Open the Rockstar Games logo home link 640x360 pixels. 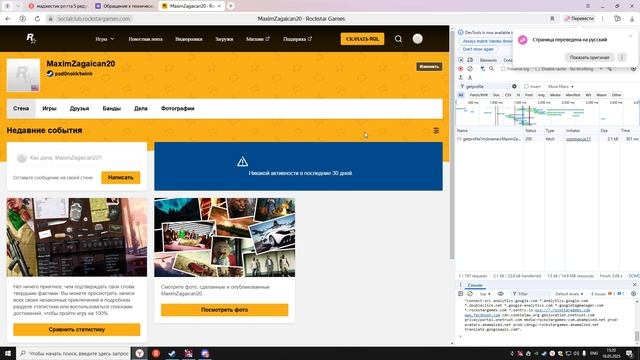(31, 39)
